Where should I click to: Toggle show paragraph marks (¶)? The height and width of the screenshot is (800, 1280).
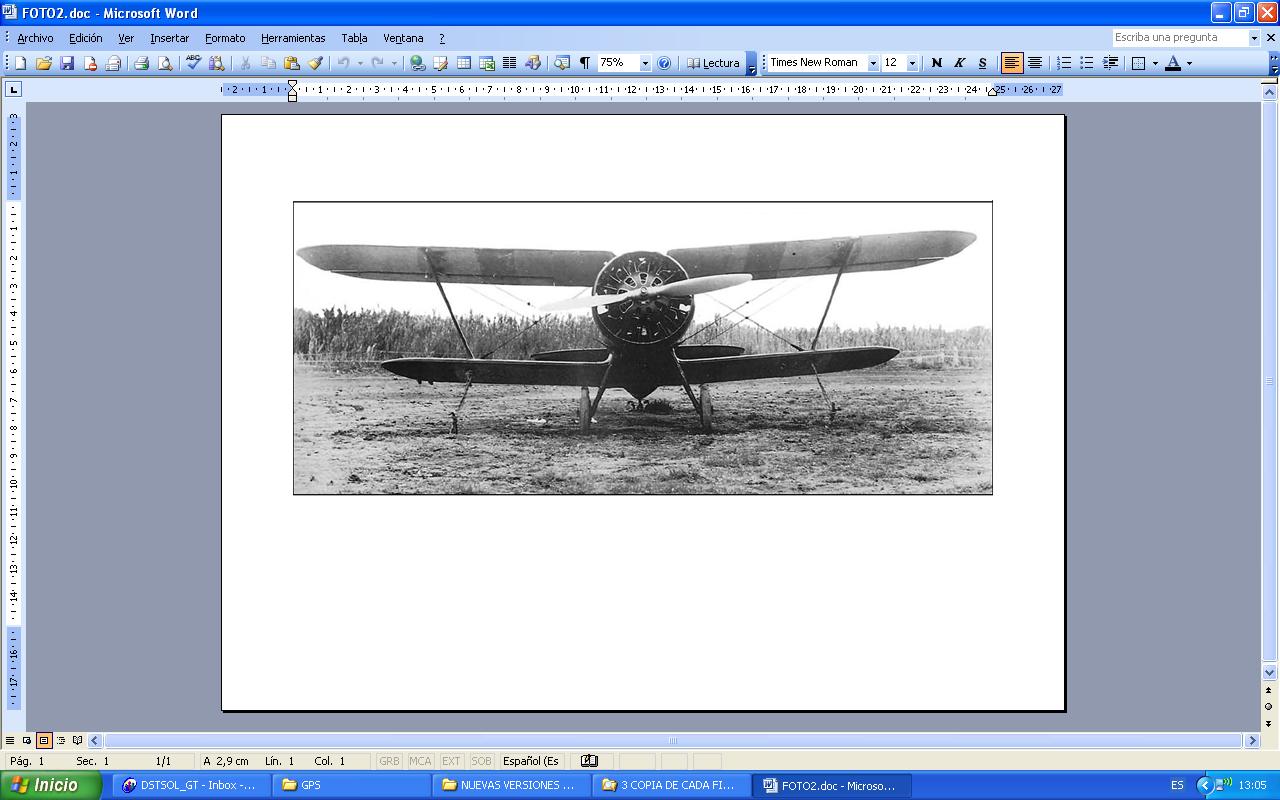[x=585, y=63]
